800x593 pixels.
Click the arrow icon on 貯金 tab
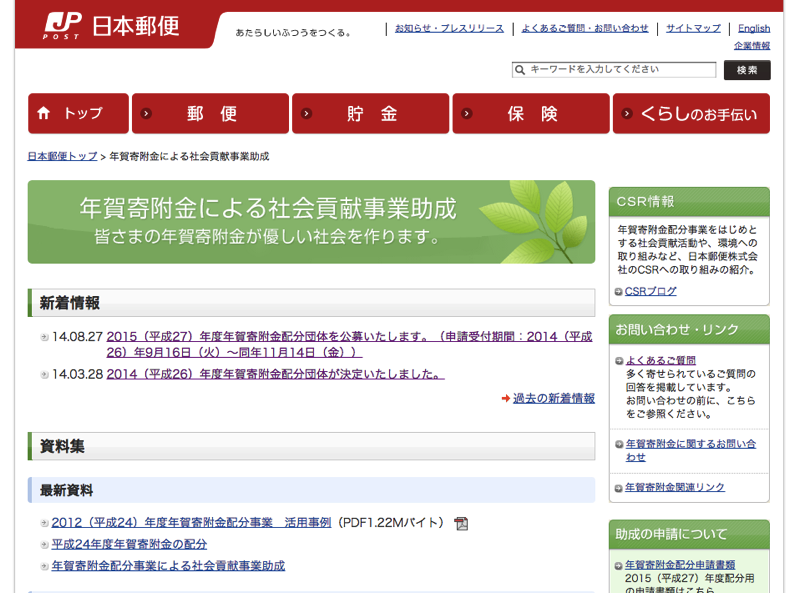(307, 113)
